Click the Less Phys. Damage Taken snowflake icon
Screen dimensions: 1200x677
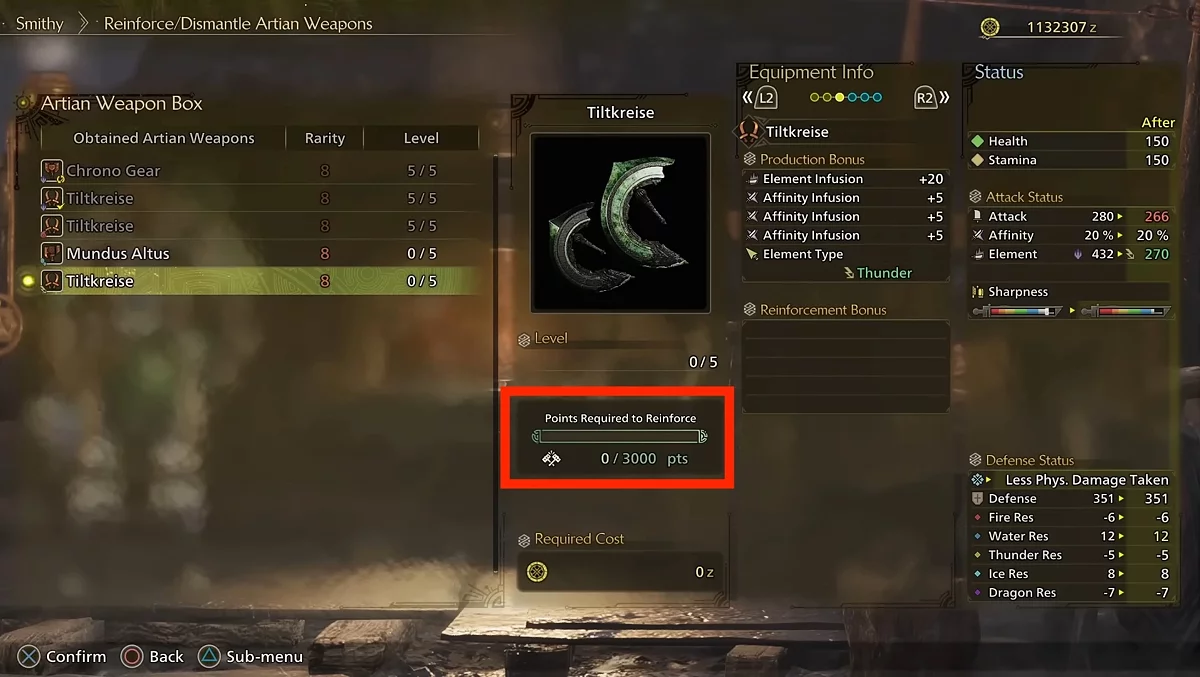point(979,480)
